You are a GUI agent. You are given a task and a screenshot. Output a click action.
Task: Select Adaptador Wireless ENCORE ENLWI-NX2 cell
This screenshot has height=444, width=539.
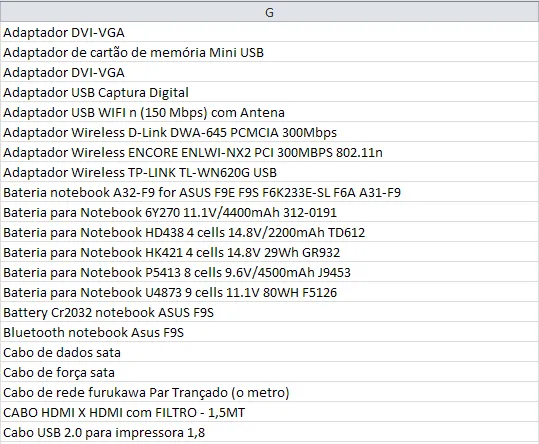click(x=270, y=152)
